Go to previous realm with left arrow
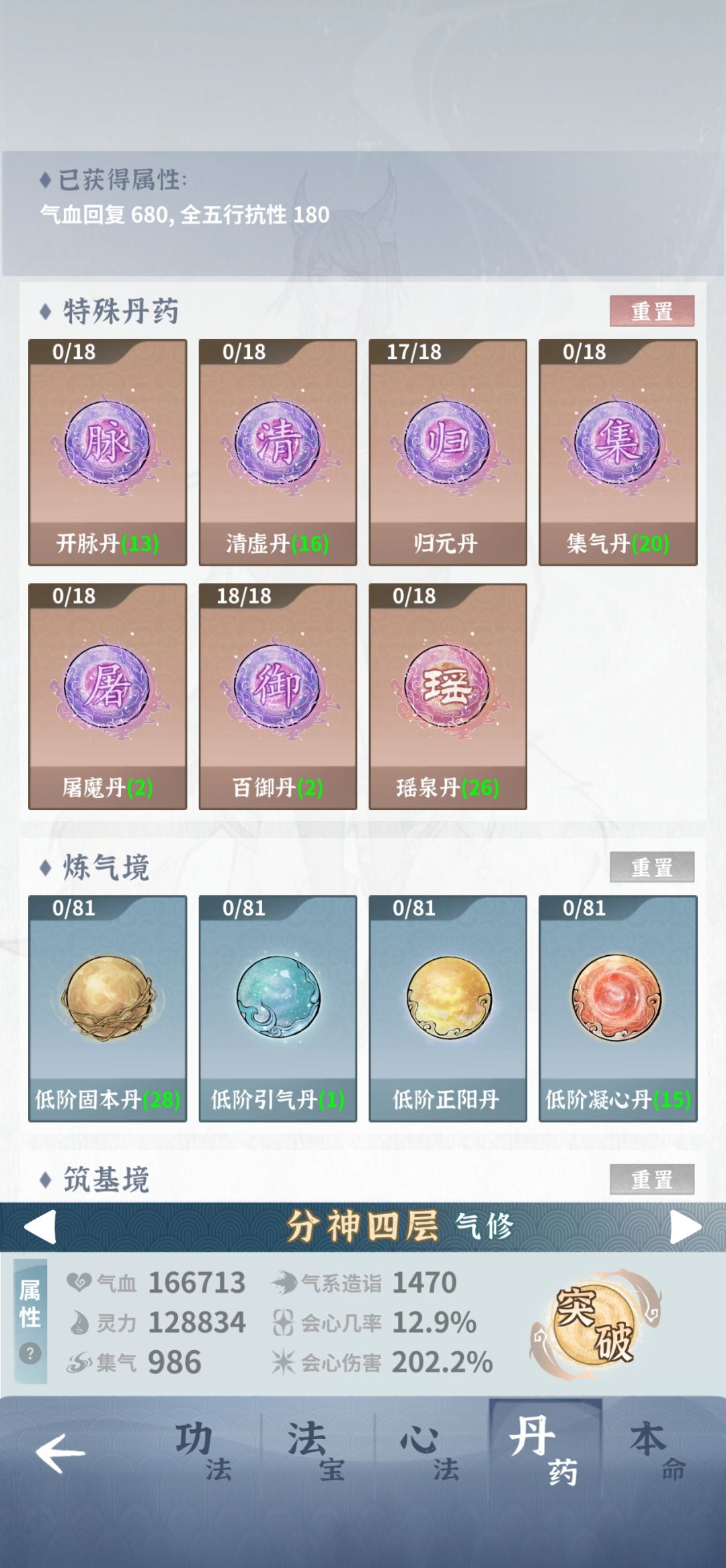This screenshot has height=1568, width=726. (x=40, y=1227)
